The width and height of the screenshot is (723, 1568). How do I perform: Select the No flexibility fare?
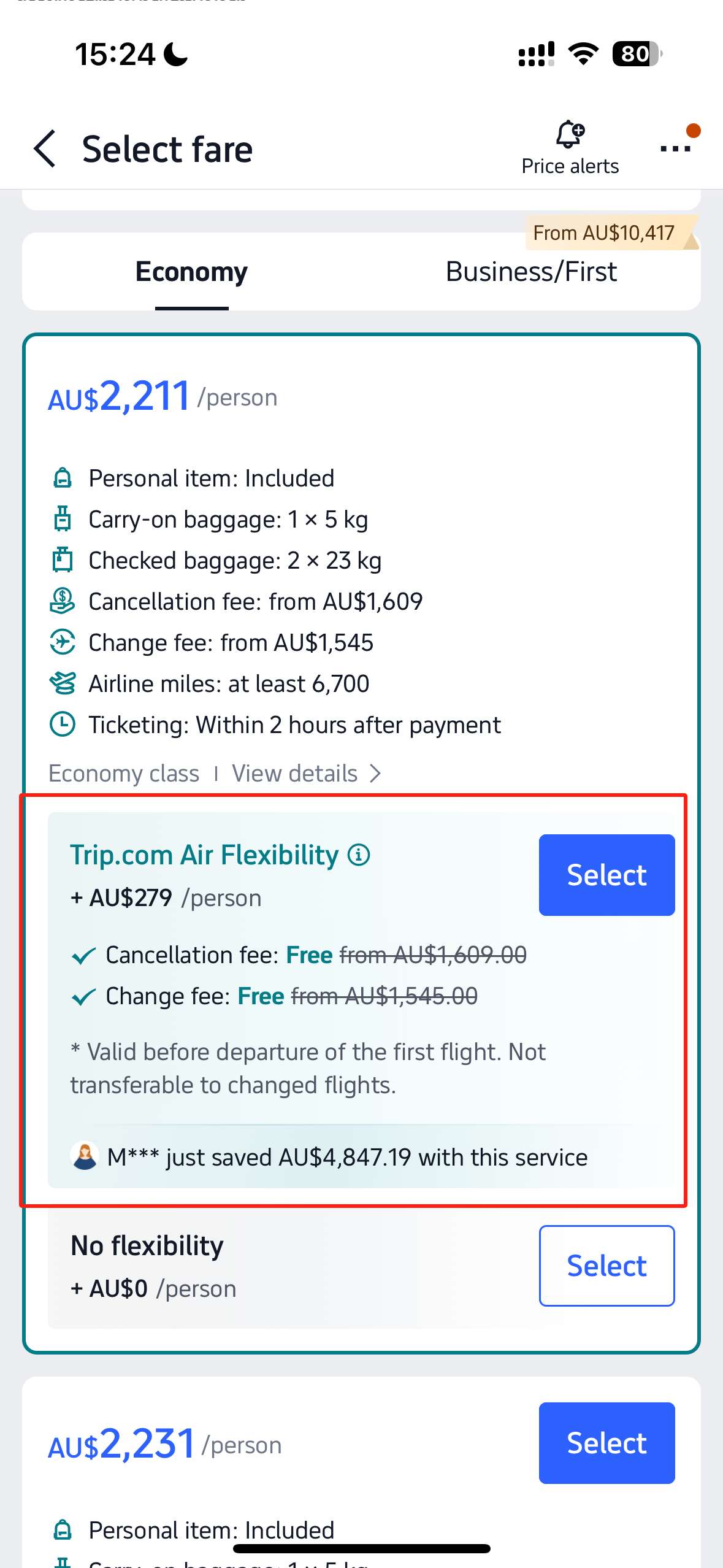pyautogui.click(x=606, y=1265)
